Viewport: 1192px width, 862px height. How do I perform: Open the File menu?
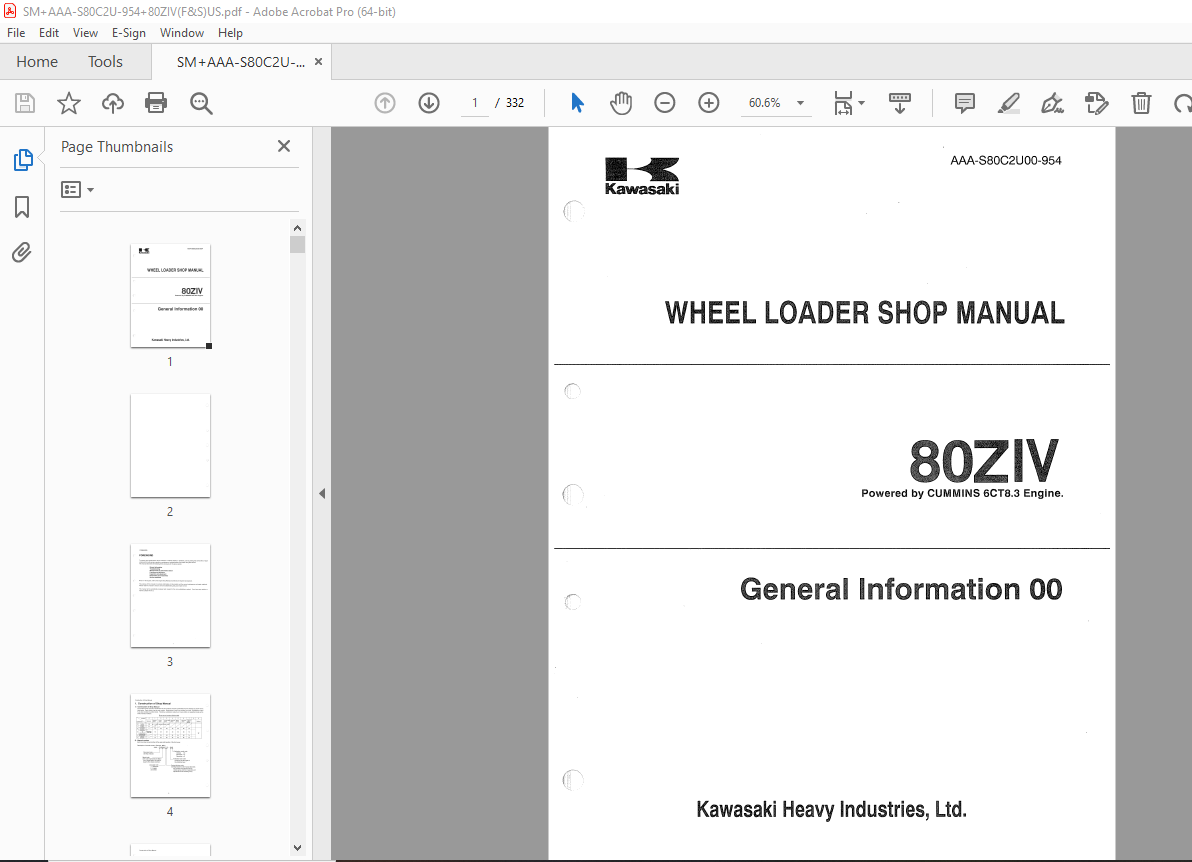16,33
